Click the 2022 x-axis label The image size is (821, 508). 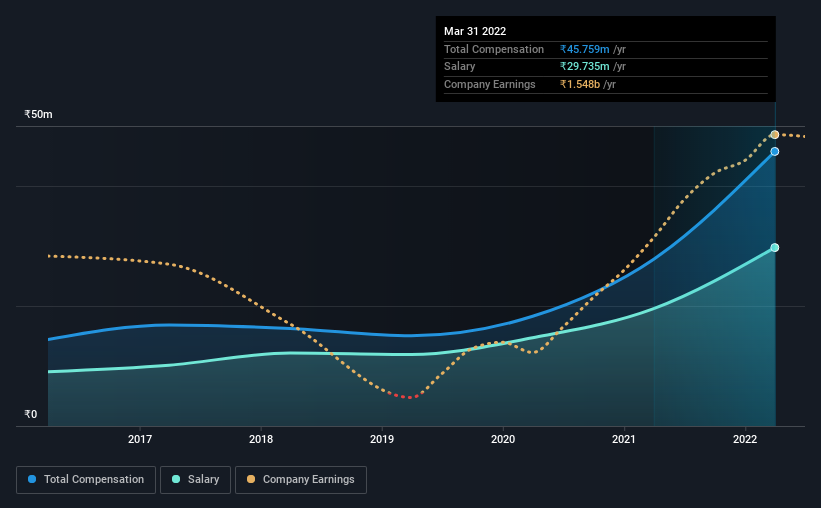745,439
